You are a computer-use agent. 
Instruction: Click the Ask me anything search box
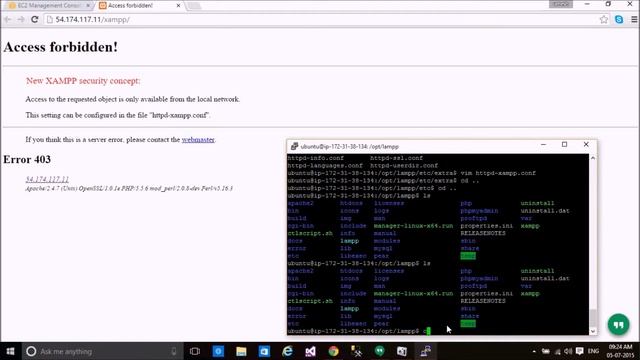[102, 351]
